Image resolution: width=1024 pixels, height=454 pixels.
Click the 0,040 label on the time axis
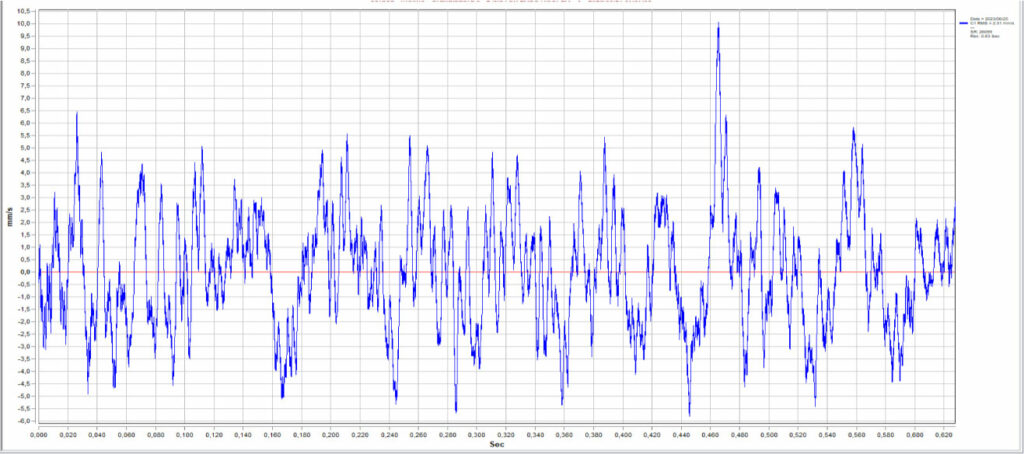(x=97, y=434)
